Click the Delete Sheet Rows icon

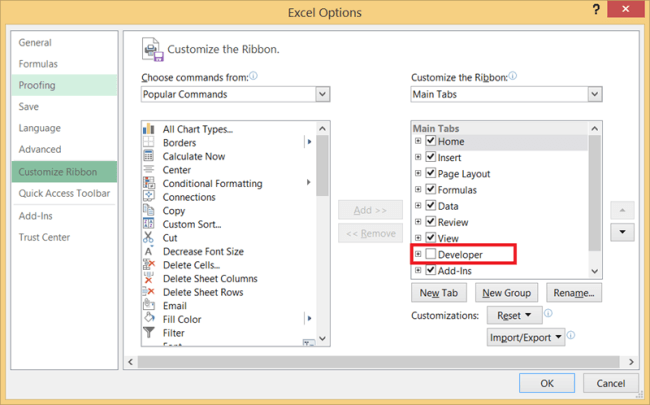coord(149,292)
